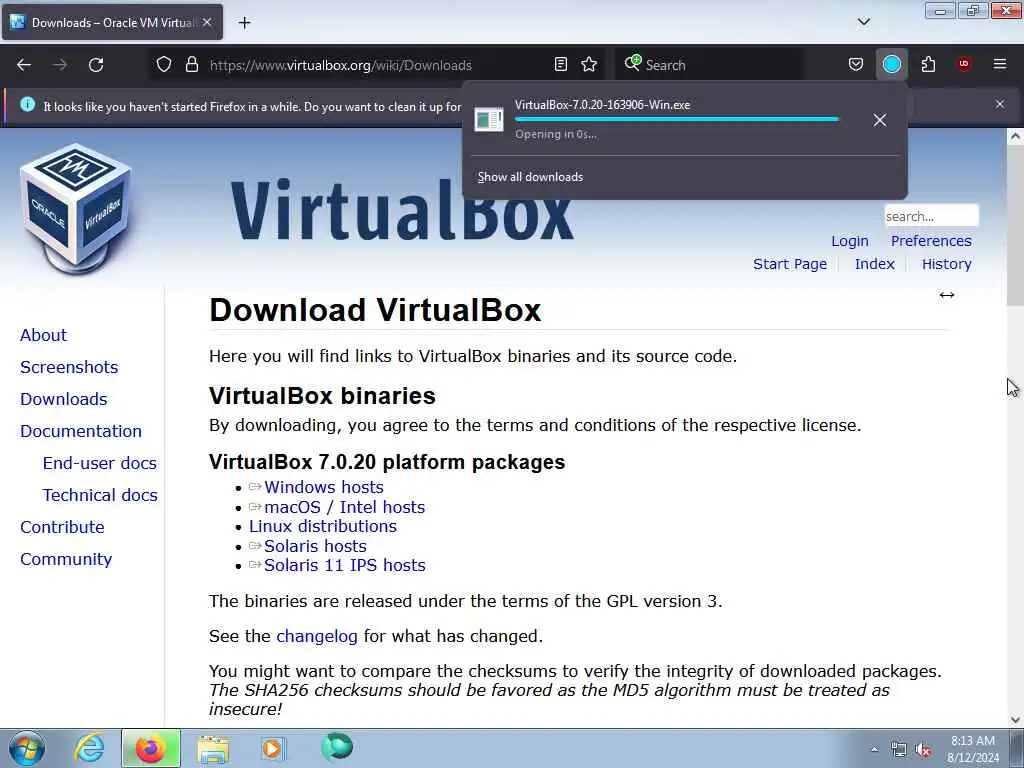
Task: Toggle reader view icon in address bar
Action: coord(560,64)
